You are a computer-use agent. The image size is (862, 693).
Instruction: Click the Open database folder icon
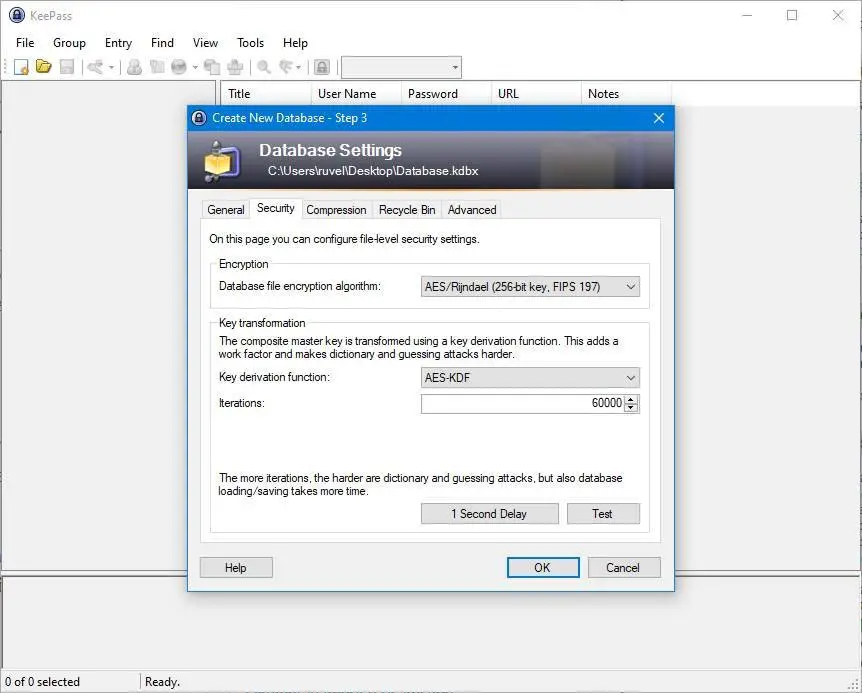(x=43, y=67)
